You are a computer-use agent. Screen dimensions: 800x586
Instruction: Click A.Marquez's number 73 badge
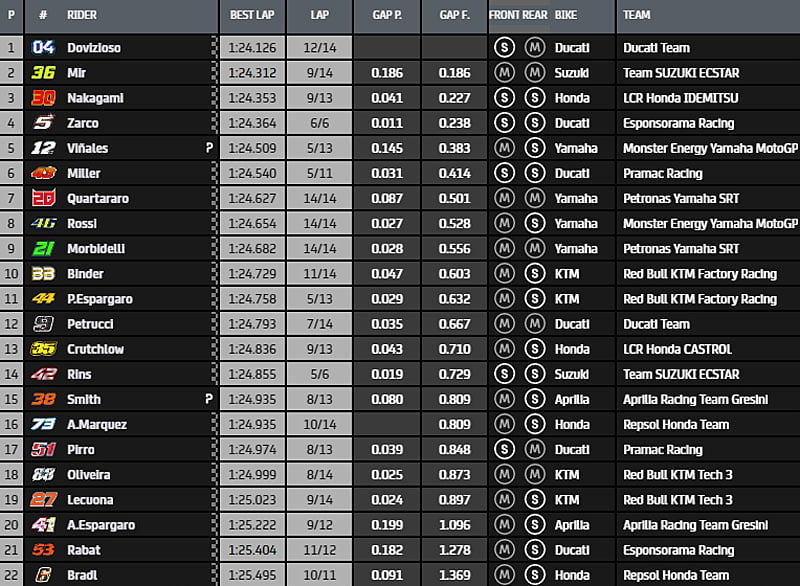point(43,424)
